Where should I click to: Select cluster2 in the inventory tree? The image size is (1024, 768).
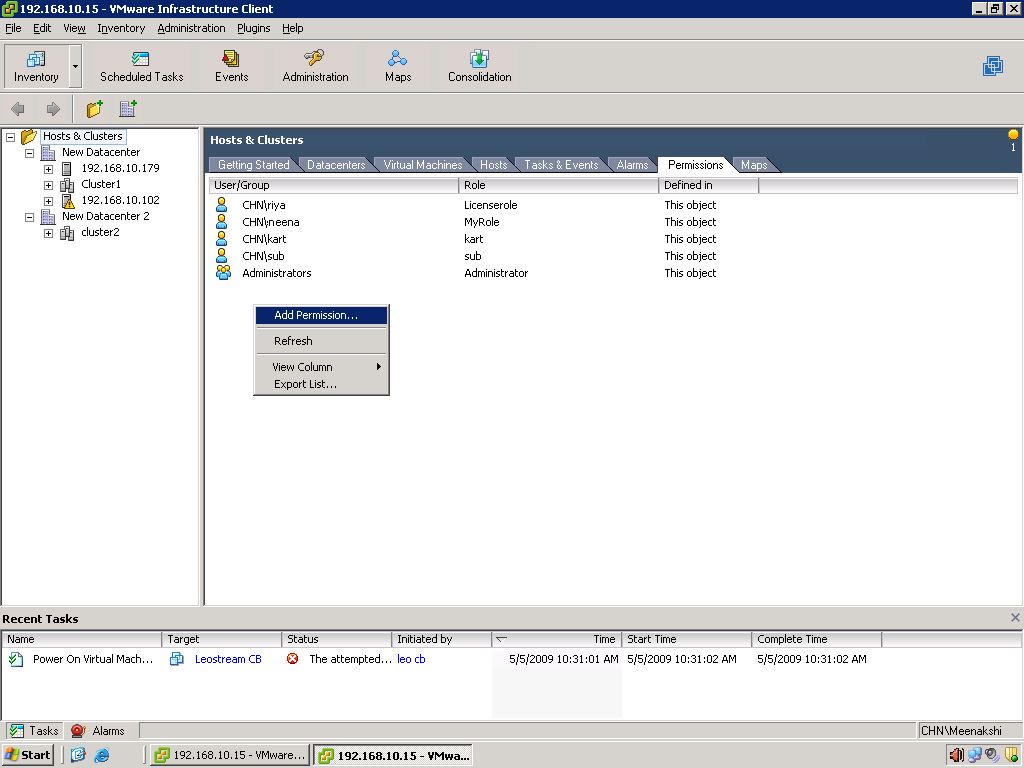[100, 232]
